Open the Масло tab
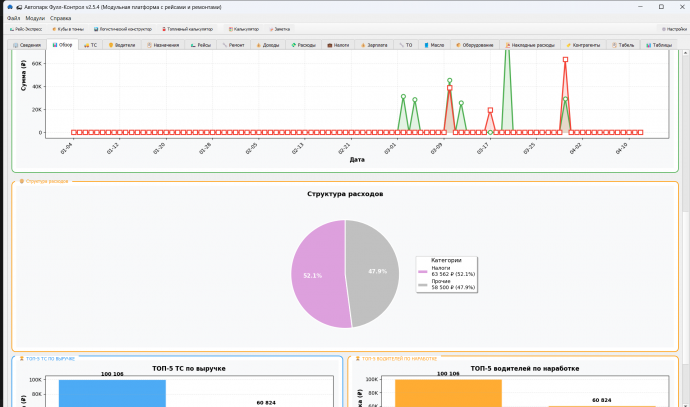The width and height of the screenshot is (690, 407). [x=434, y=45]
